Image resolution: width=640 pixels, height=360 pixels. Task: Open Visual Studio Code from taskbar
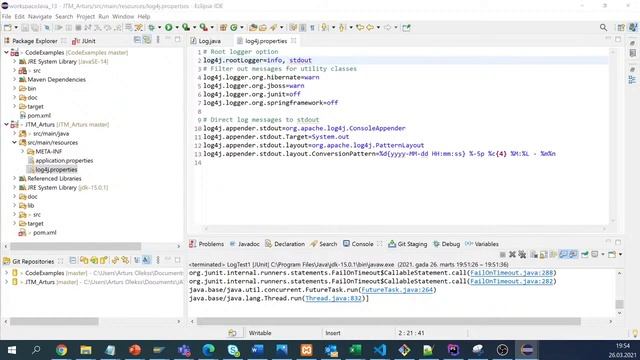[x=380, y=350]
